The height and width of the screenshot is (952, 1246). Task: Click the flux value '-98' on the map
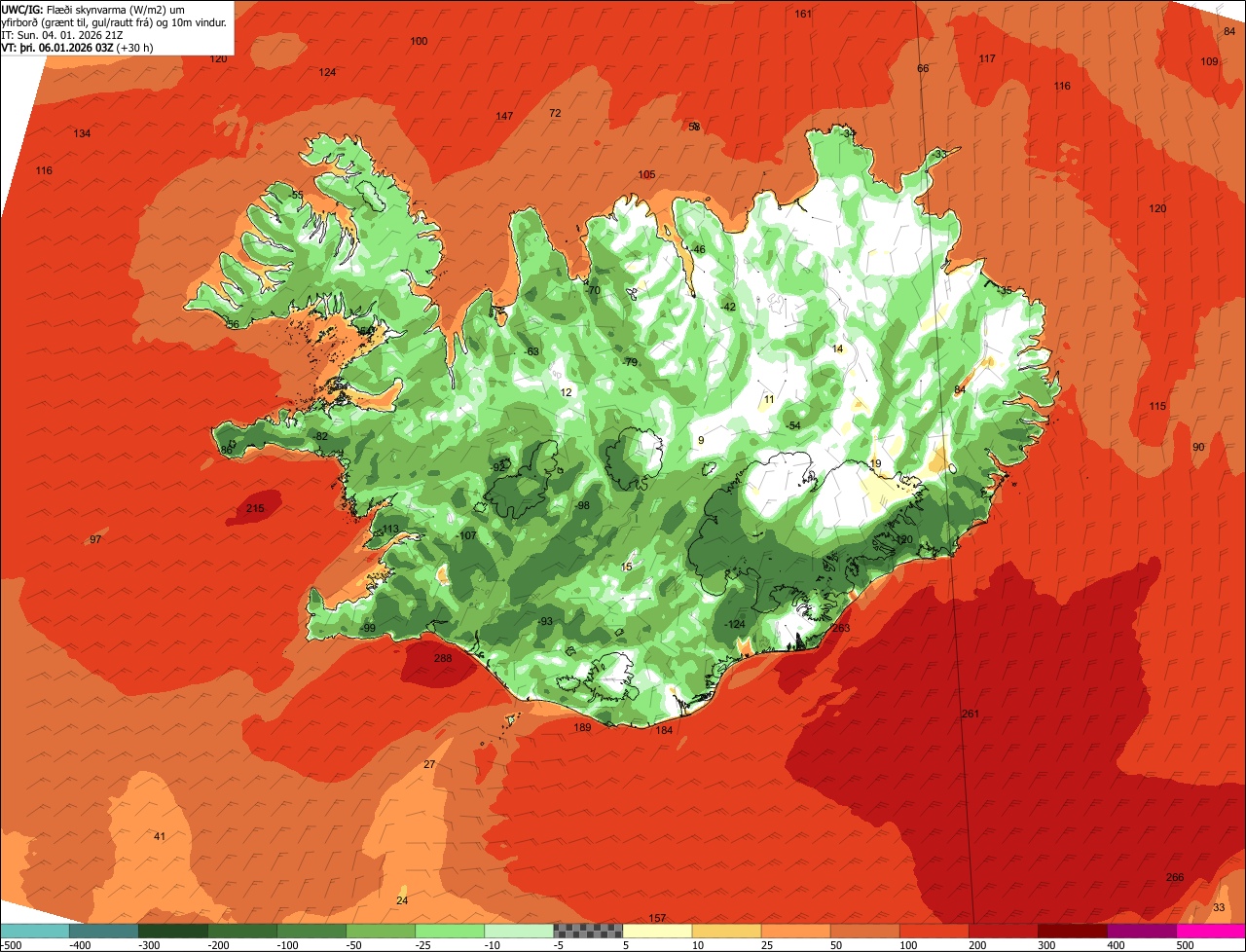(x=582, y=506)
